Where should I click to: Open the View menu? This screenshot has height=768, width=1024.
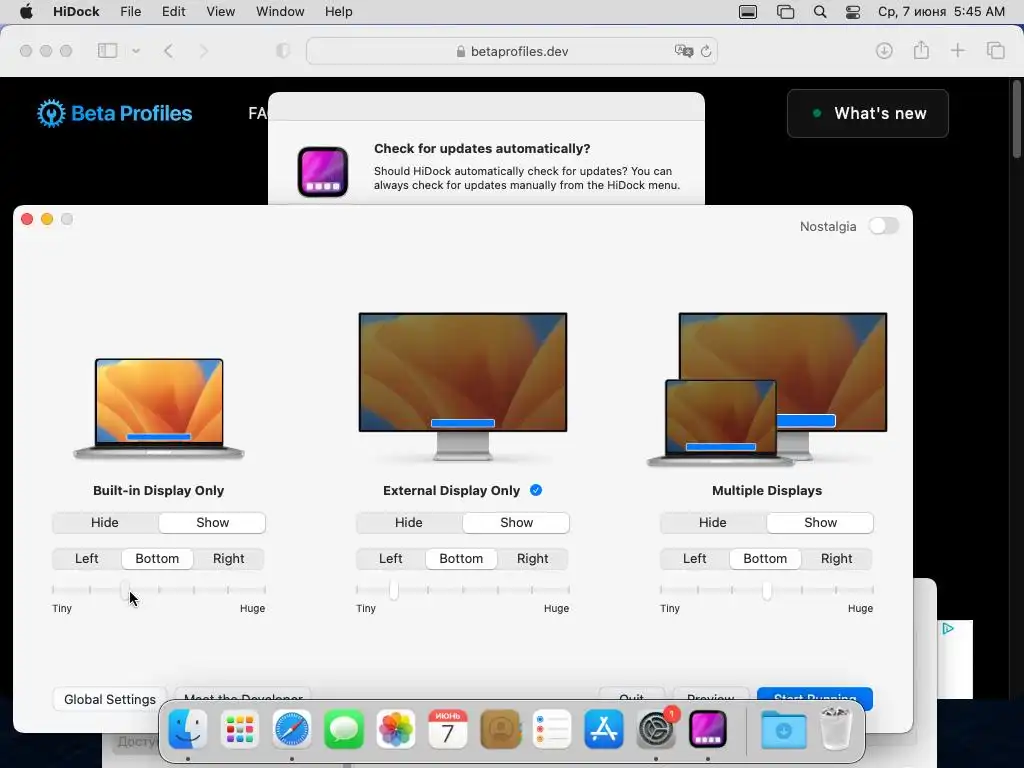pos(221,12)
